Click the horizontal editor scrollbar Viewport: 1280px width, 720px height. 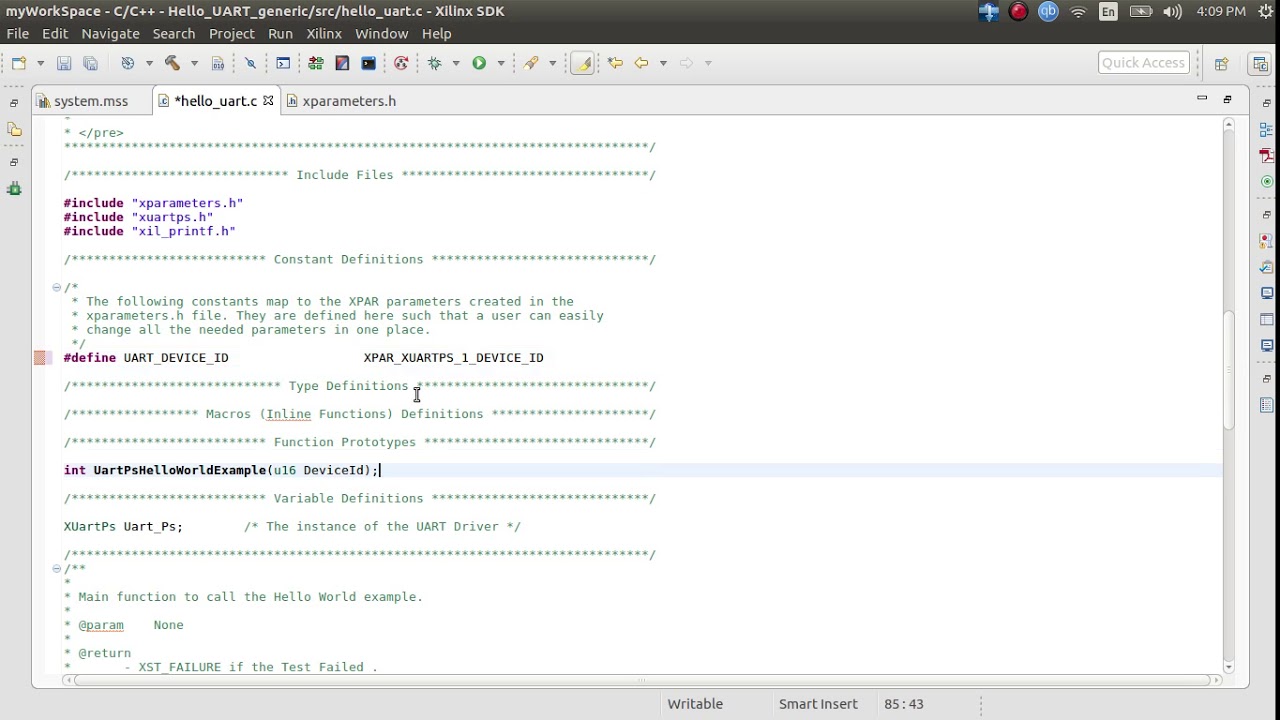tap(640, 680)
